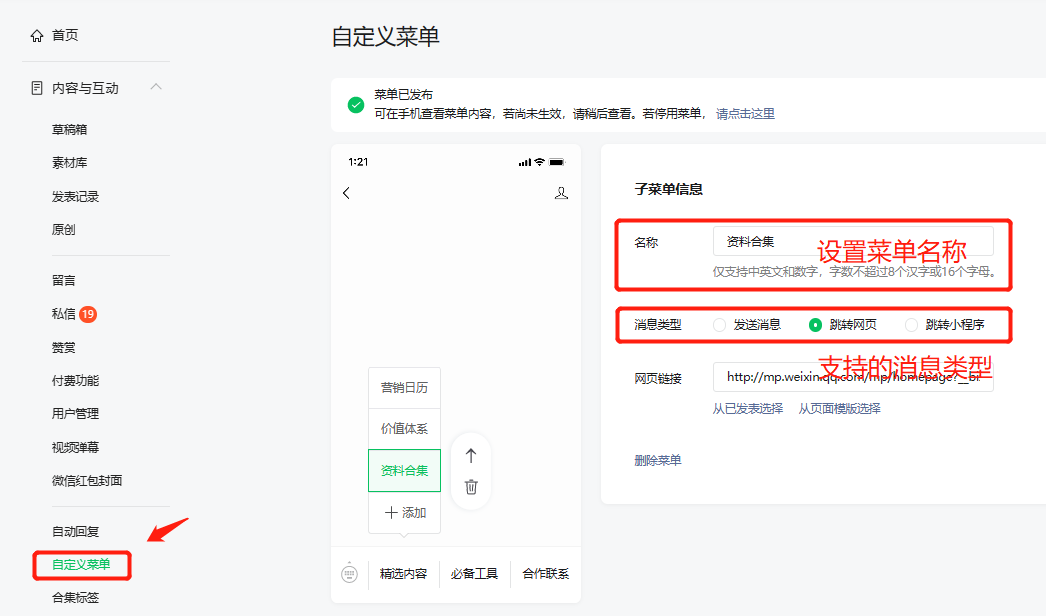This screenshot has height=616, width=1046.
Task: Click the 从已发表选择 link
Action: coord(748,408)
